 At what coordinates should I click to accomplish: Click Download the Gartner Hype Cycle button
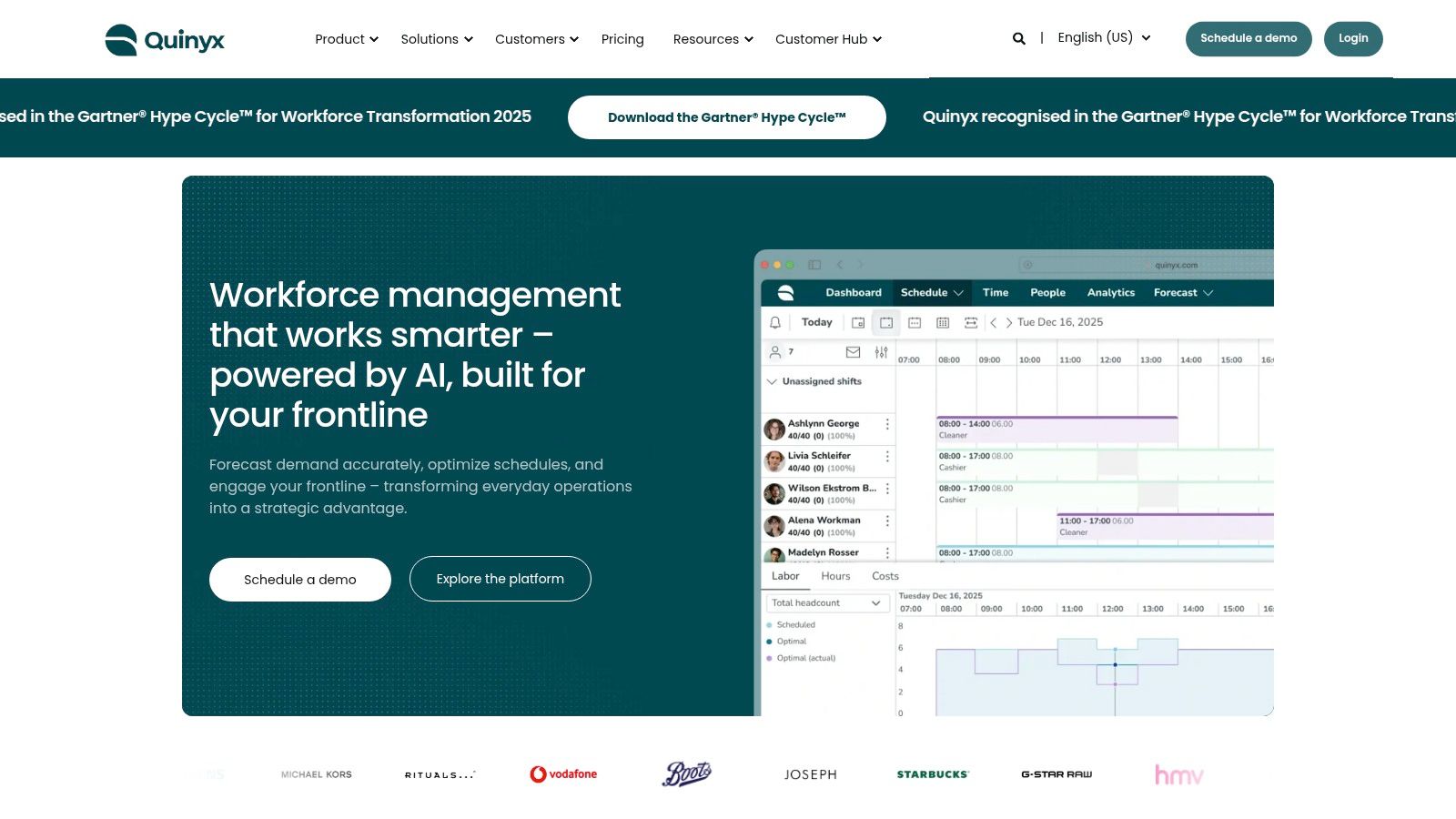coord(727,117)
